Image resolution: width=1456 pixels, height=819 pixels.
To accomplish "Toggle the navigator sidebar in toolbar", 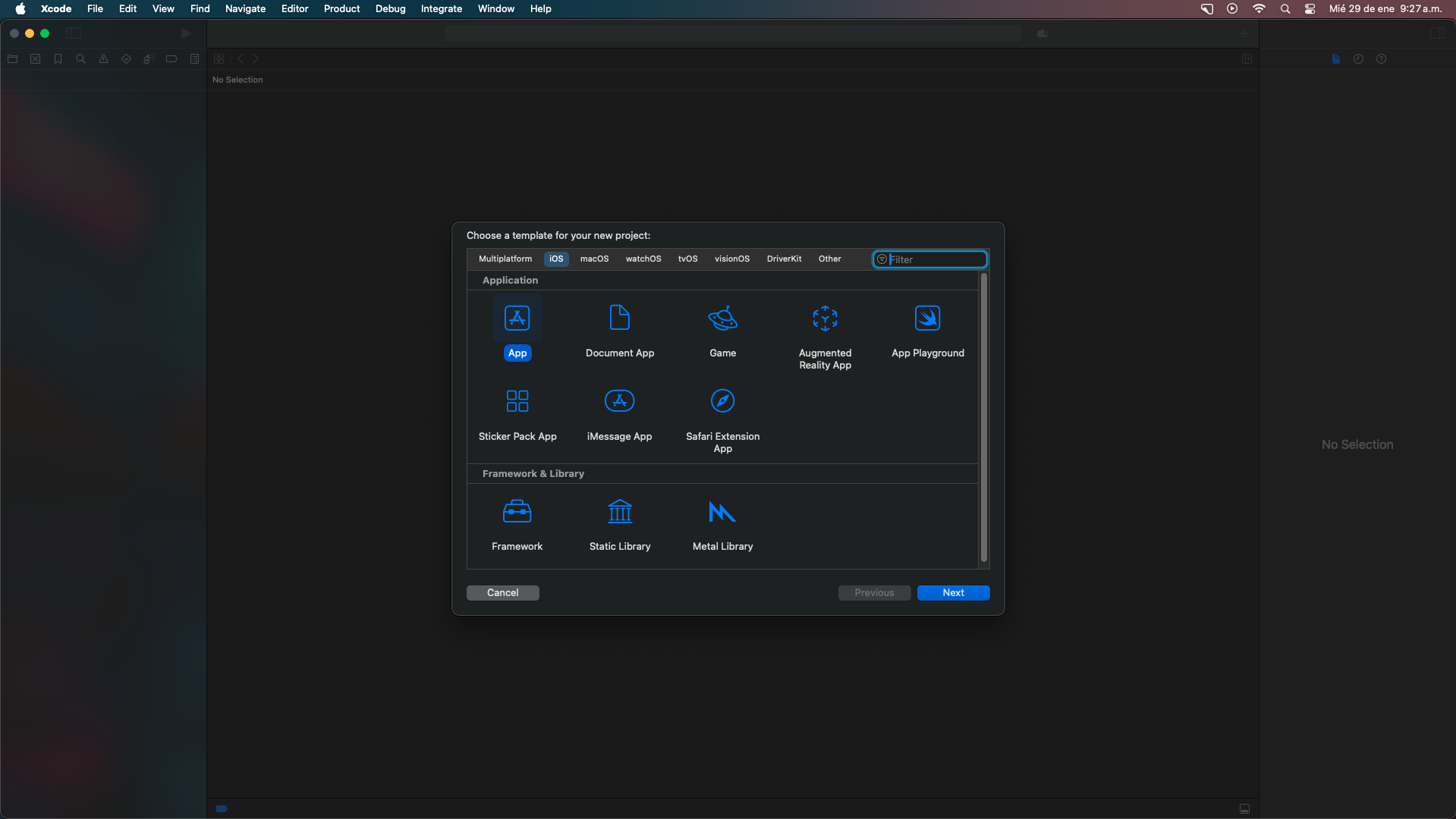I will (74, 33).
